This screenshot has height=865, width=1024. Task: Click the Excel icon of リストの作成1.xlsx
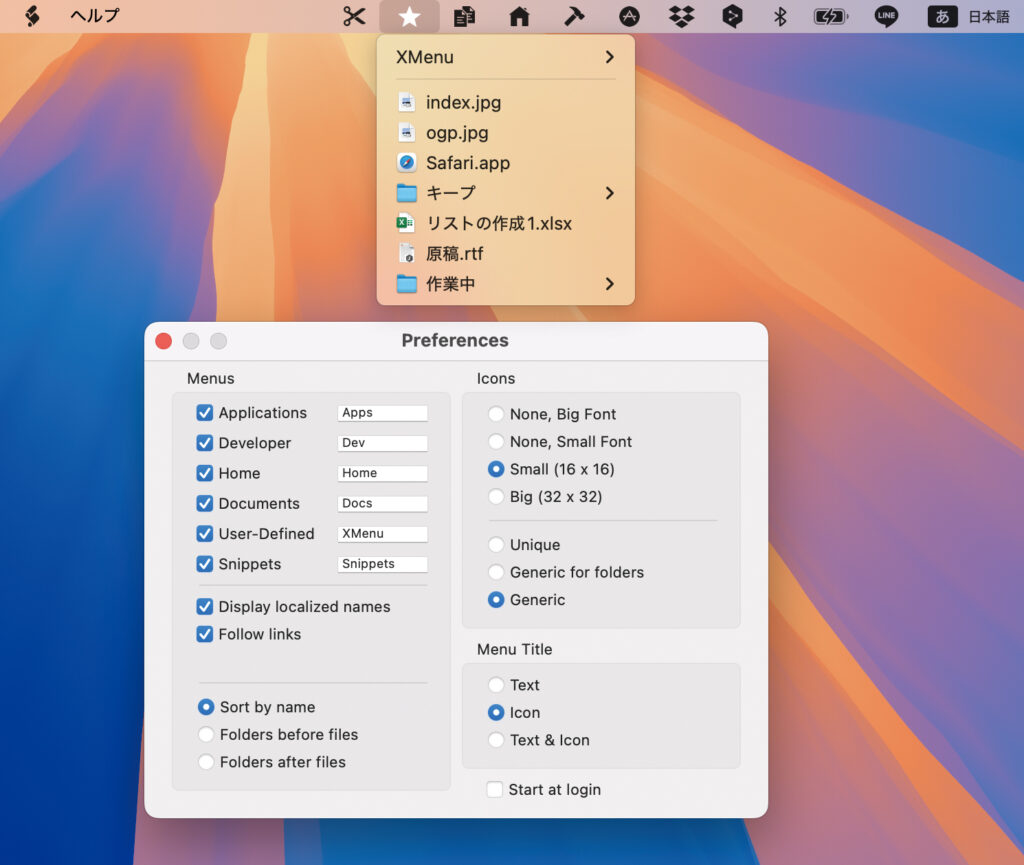(406, 223)
